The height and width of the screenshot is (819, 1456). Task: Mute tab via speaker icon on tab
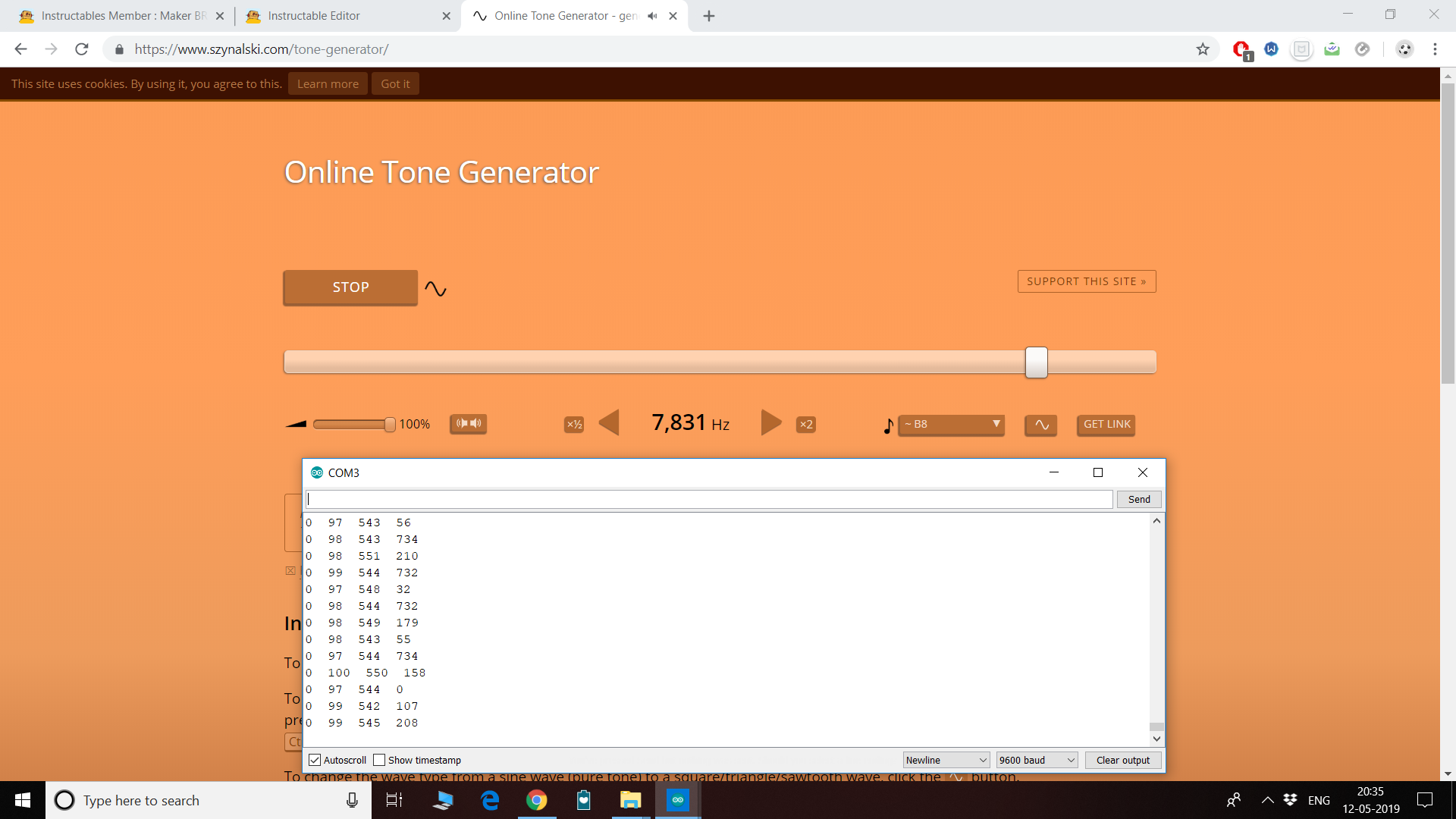(x=652, y=16)
